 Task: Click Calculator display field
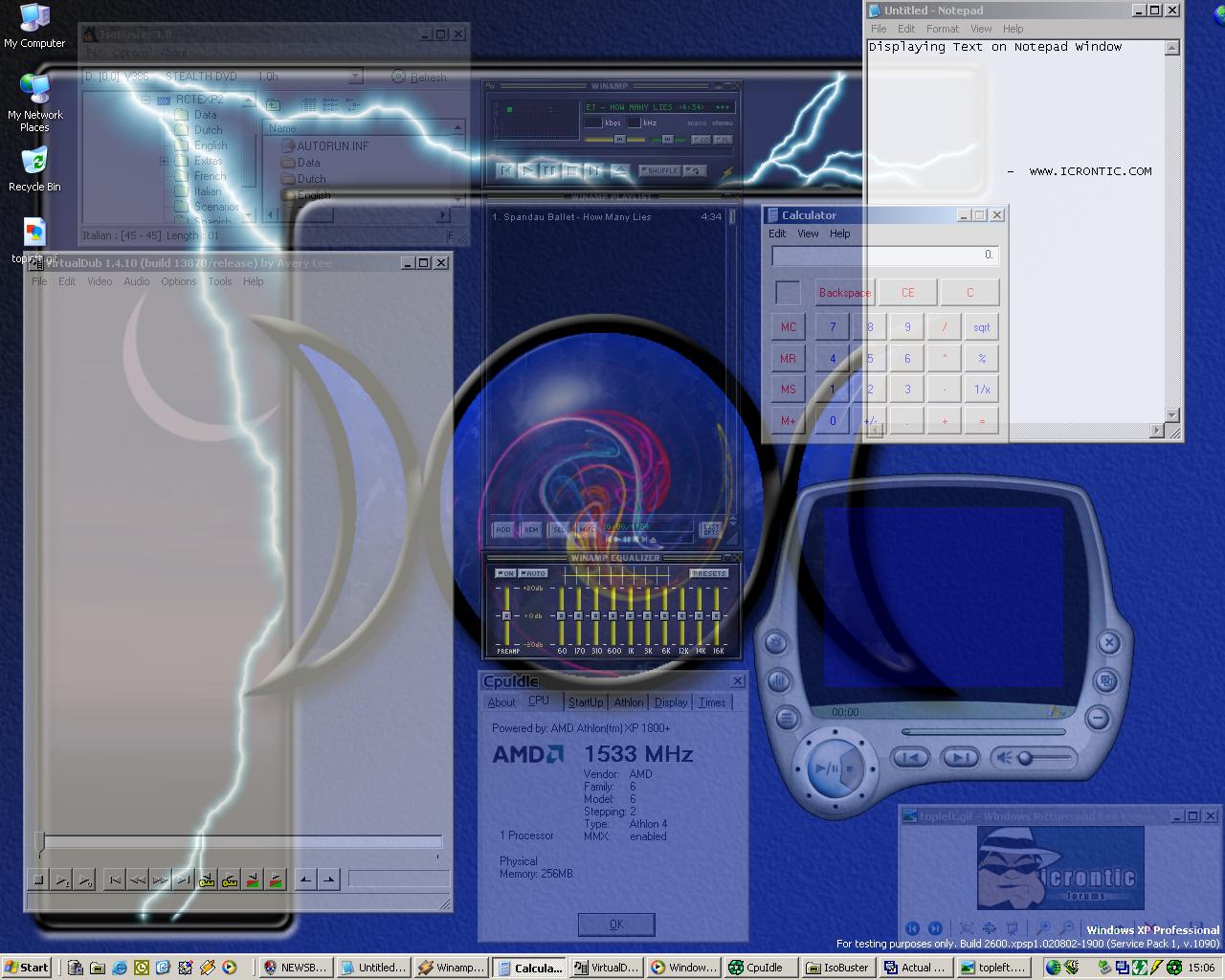(x=885, y=255)
